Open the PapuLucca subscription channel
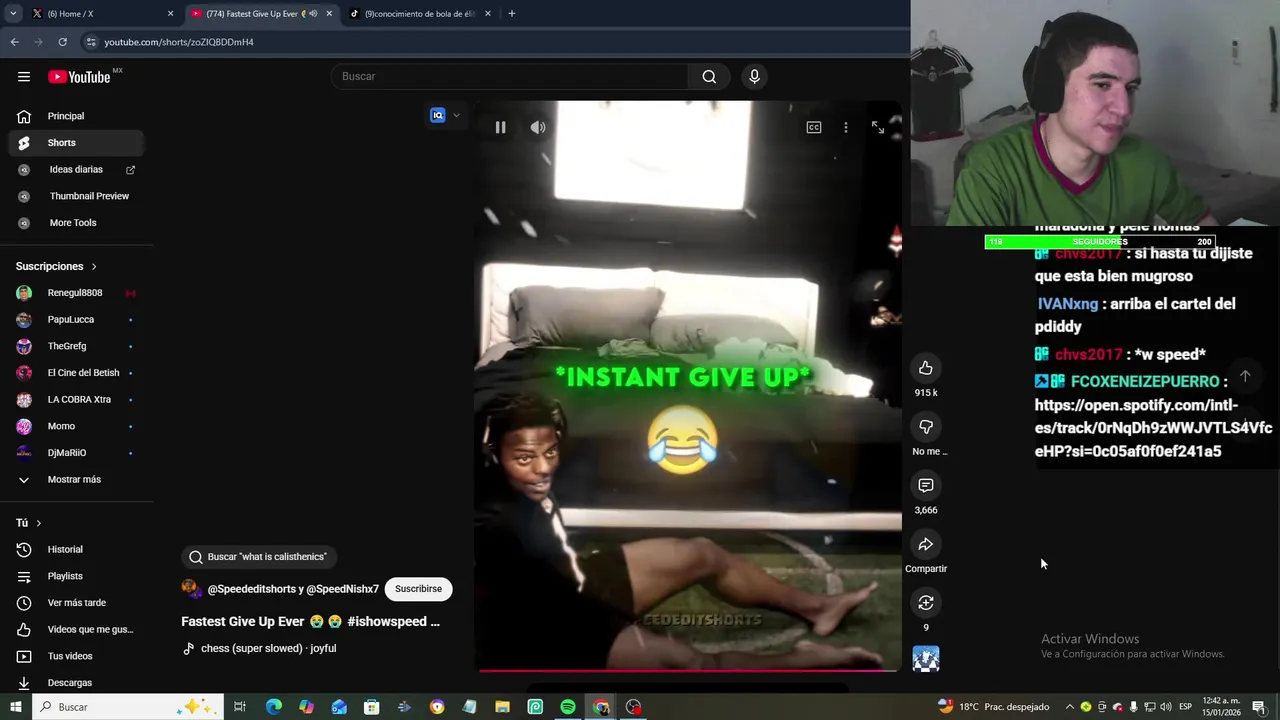Screen dimensions: 1280x720 pos(76,320)
